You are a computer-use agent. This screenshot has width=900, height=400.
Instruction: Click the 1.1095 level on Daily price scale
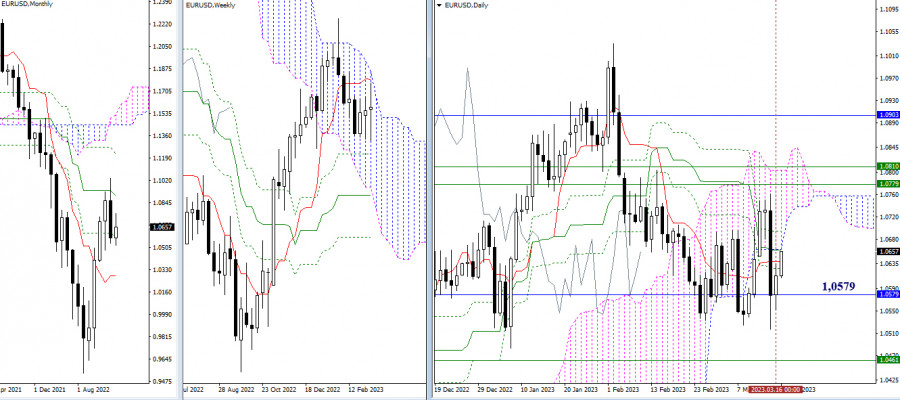pyautogui.click(x=885, y=9)
